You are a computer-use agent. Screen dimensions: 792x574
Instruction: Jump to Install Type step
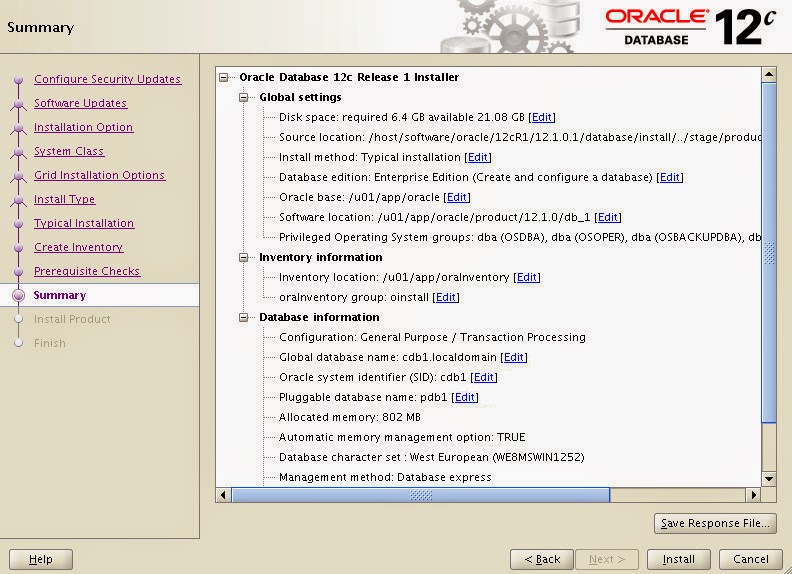point(64,199)
